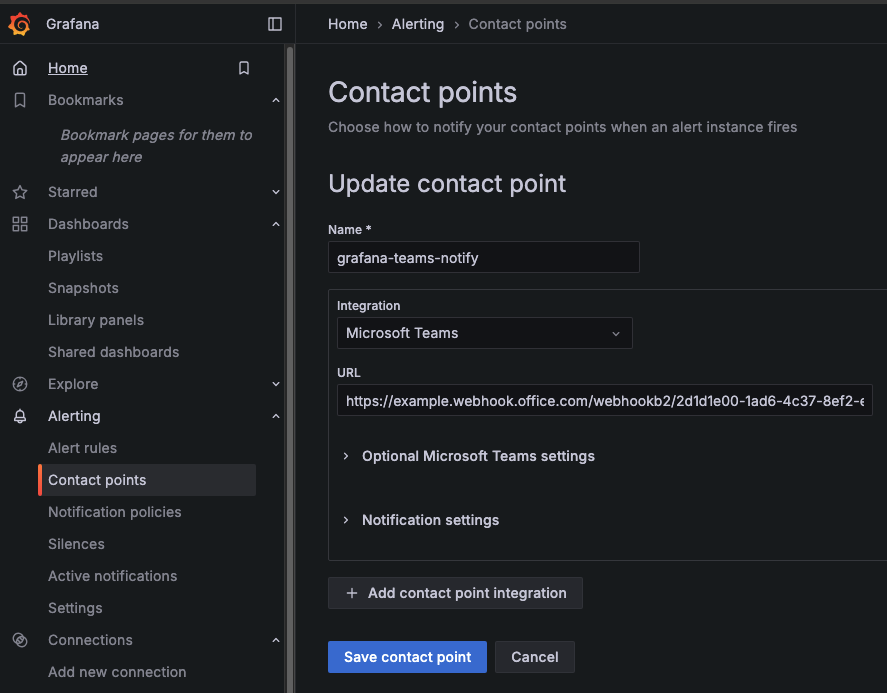
Task: Click the Alerting bell icon
Action: pyautogui.click(x=20, y=416)
